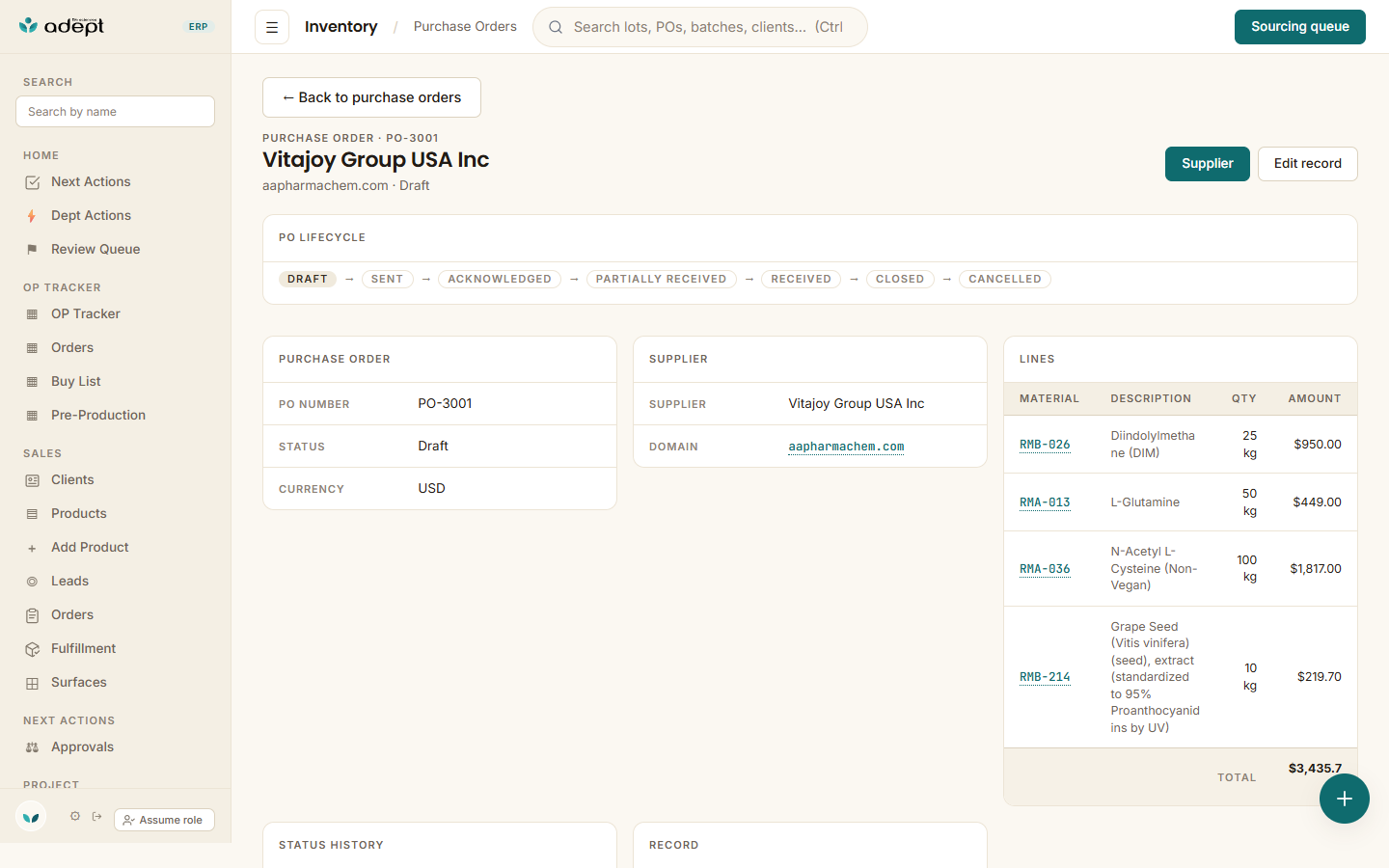
Task: Open the Products page
Action: click(x=116, y=513)
